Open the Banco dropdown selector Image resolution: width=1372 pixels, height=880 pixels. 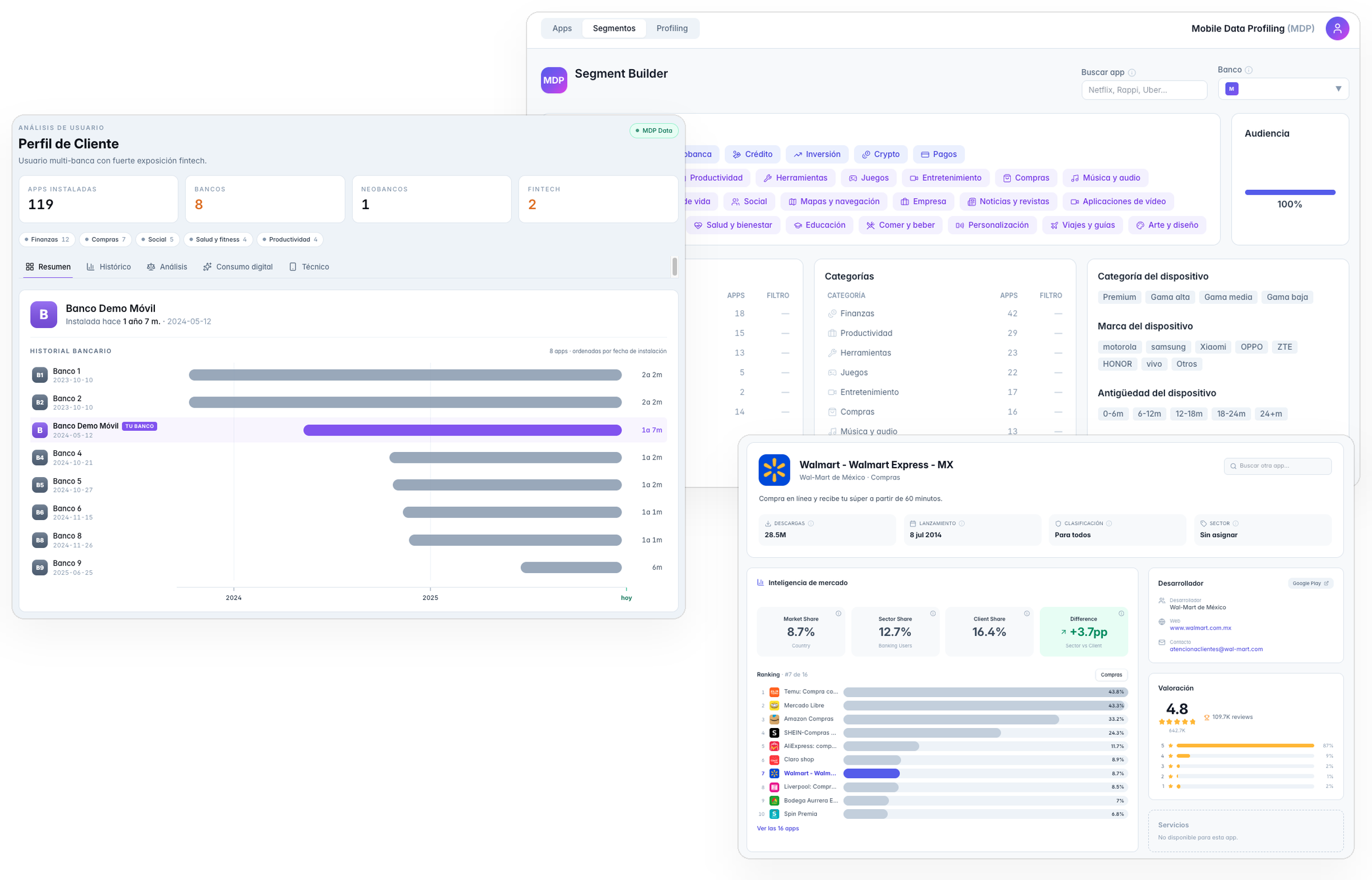coord(1283,89)
